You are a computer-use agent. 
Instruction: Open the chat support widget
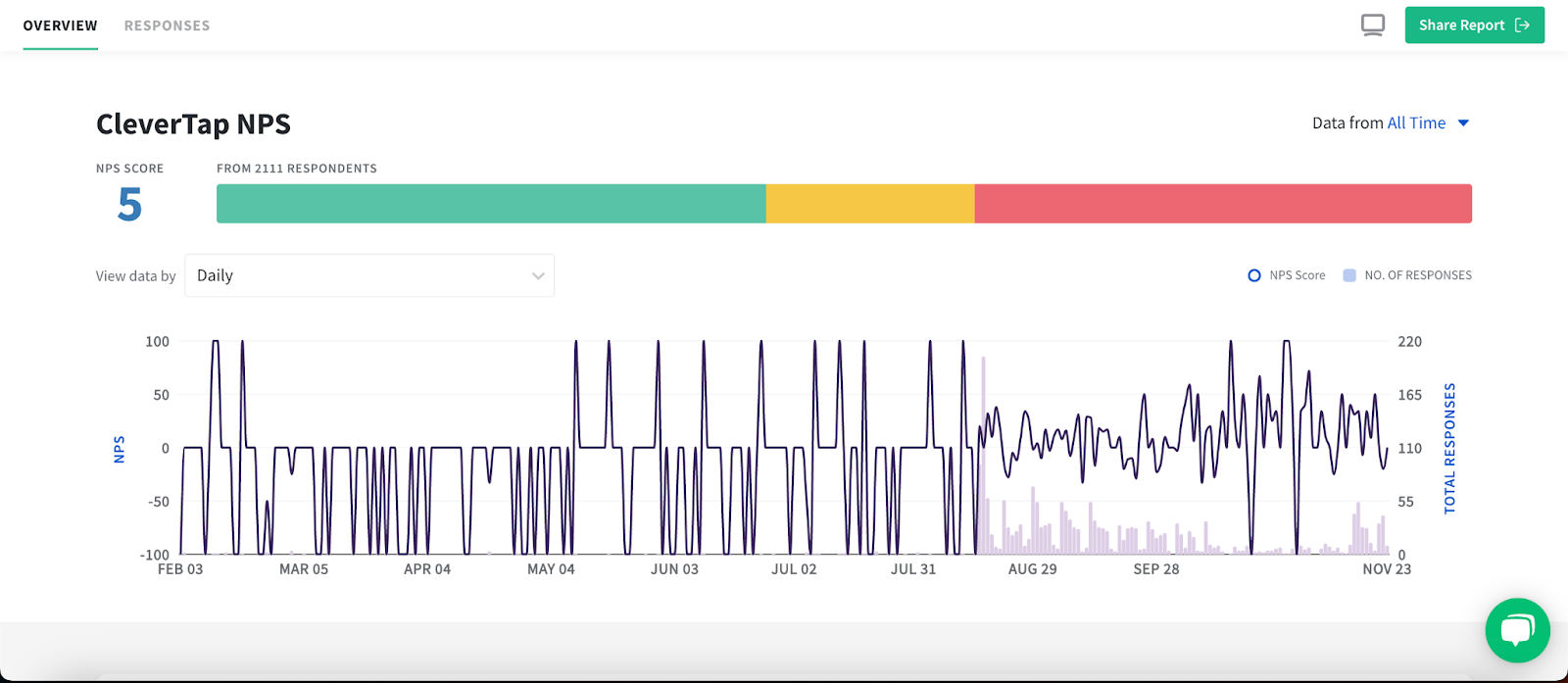(1517, 630)
